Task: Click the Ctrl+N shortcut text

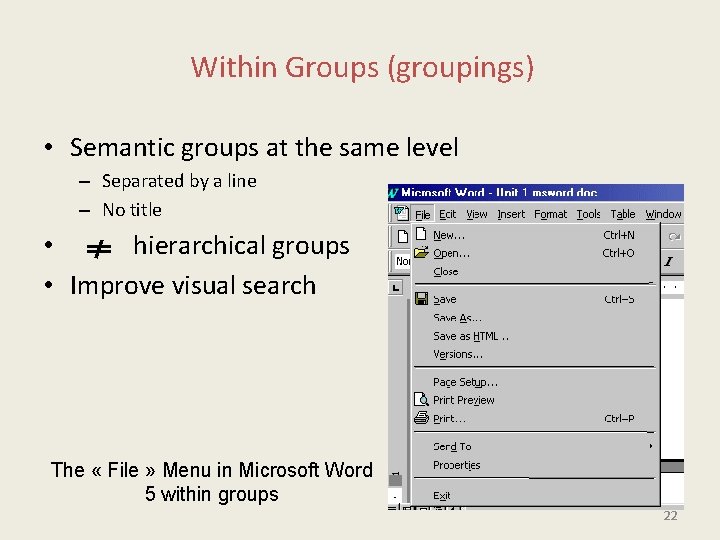Action: click(619, 235)
